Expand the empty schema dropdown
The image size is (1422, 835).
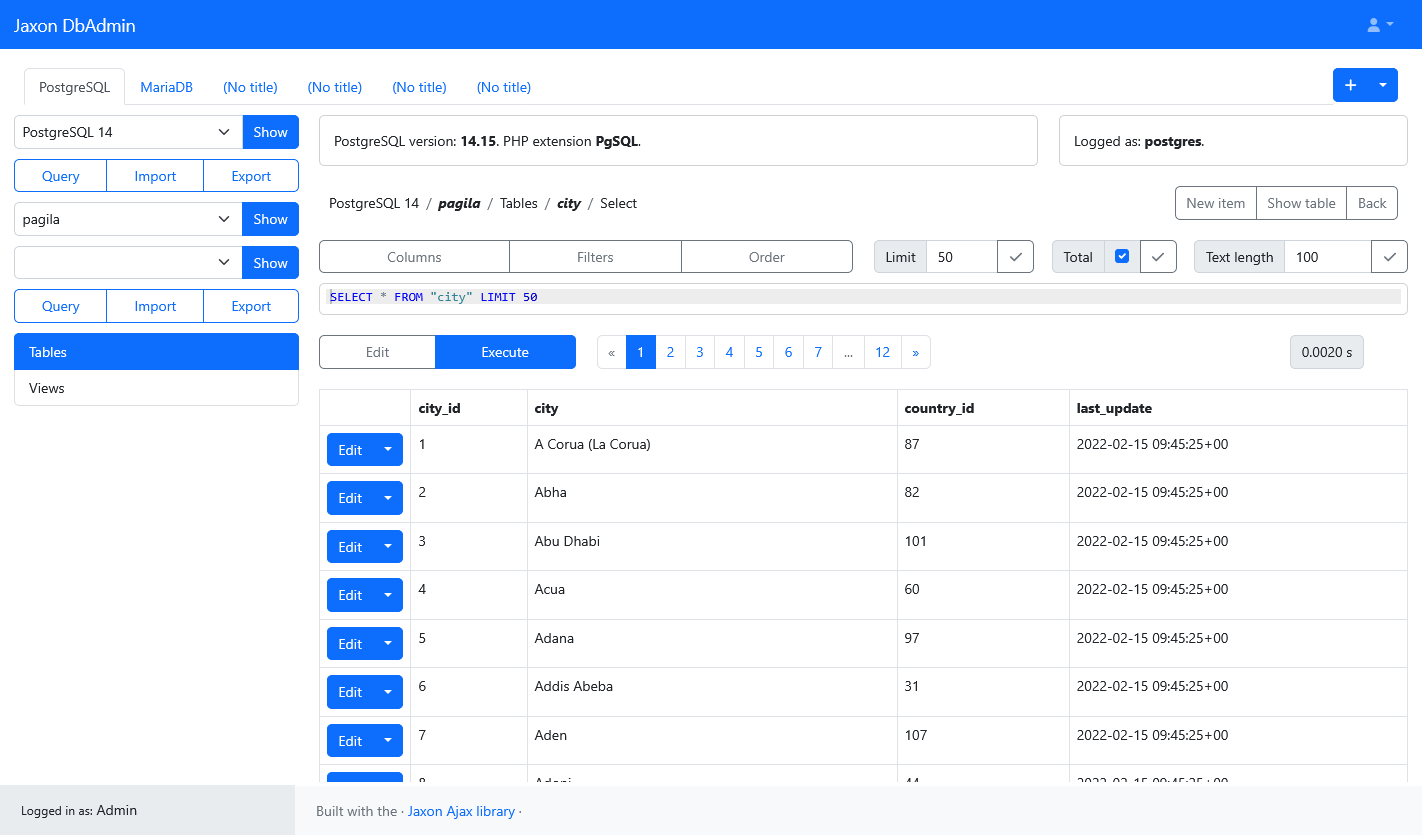pyautogui.click(x=128, y=263)
